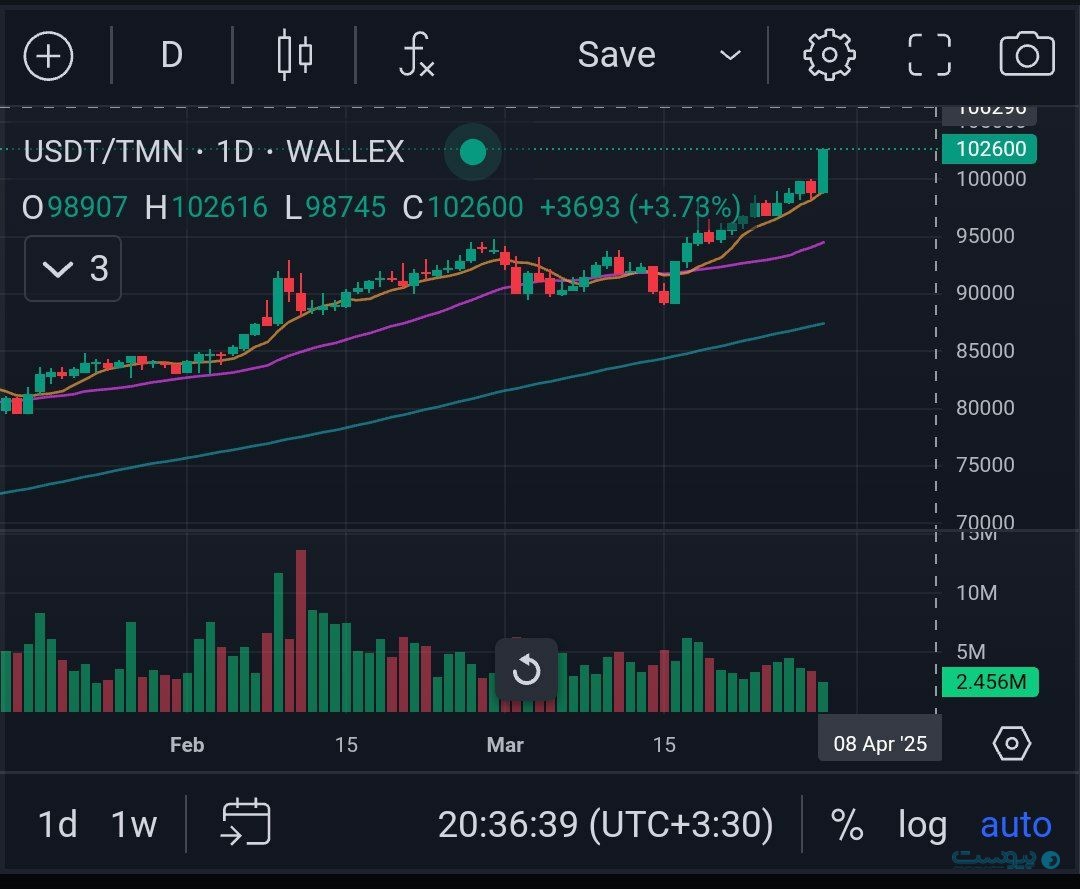This screenshot has height=889, width=1080.
Task: Select the 1w date range
Action: (x=134, y=824)
